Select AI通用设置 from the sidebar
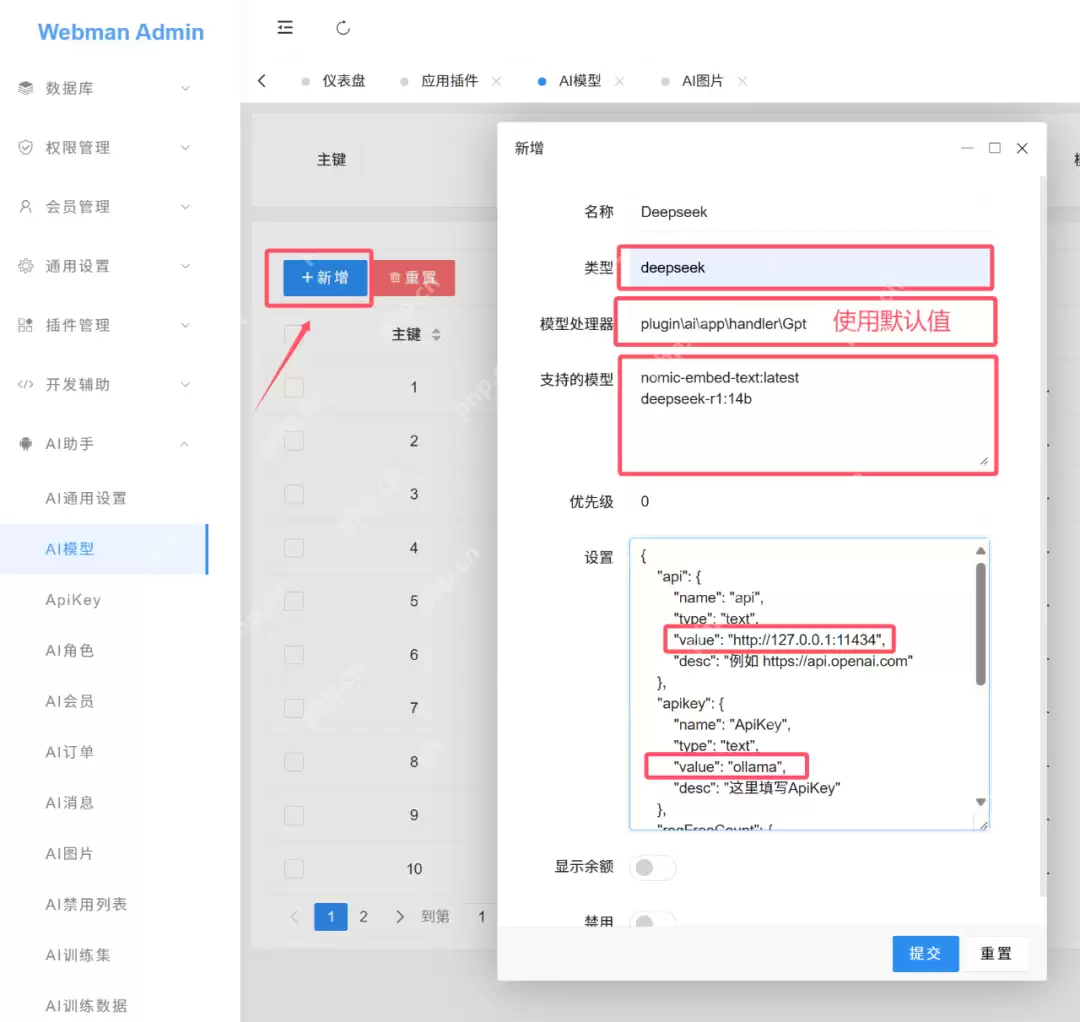This screenshot has width=1080, height=1022. click(88, 497)
